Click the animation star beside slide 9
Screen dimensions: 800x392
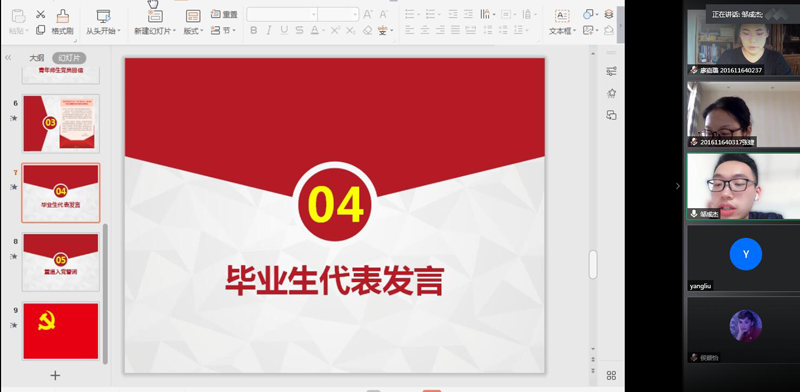[x=14, y=325]
